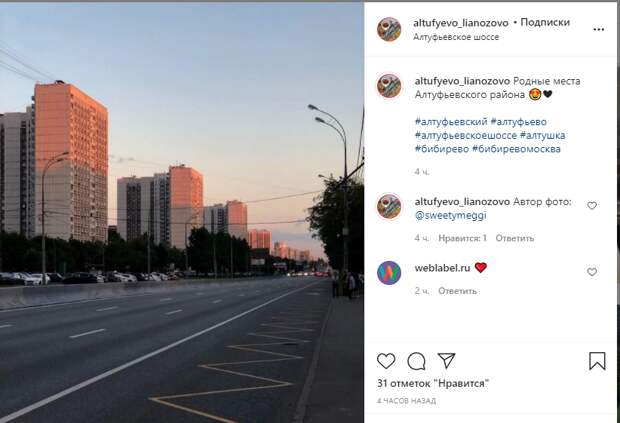Viewport: 620px width, 423px height.
Task: Share the post via paper plane icon
Action: point(446,361)
